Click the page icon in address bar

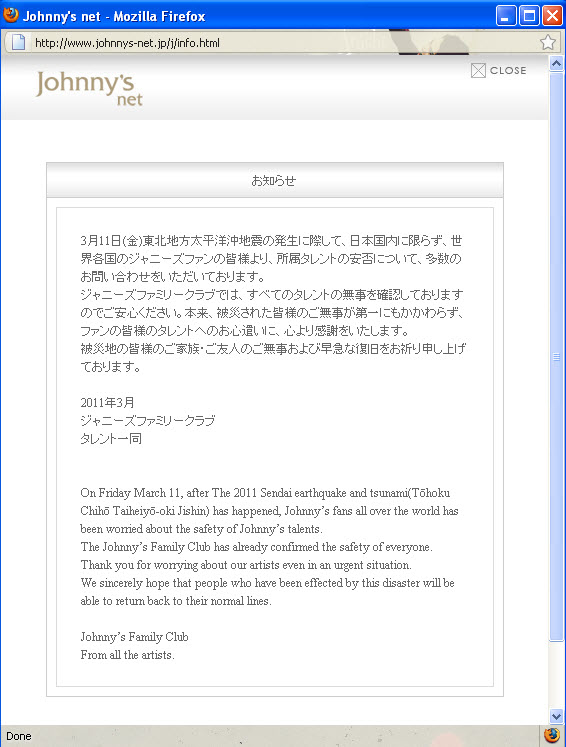[x=18, y=42]
